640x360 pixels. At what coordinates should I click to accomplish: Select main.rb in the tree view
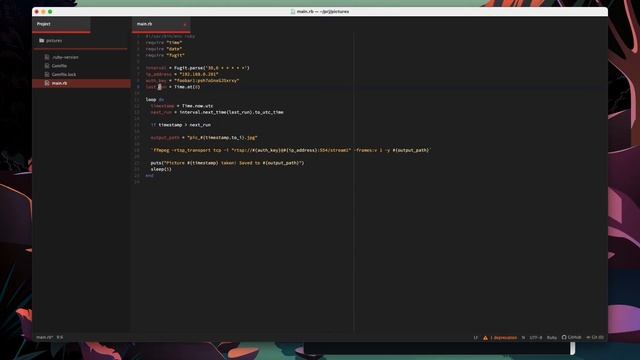81,83
